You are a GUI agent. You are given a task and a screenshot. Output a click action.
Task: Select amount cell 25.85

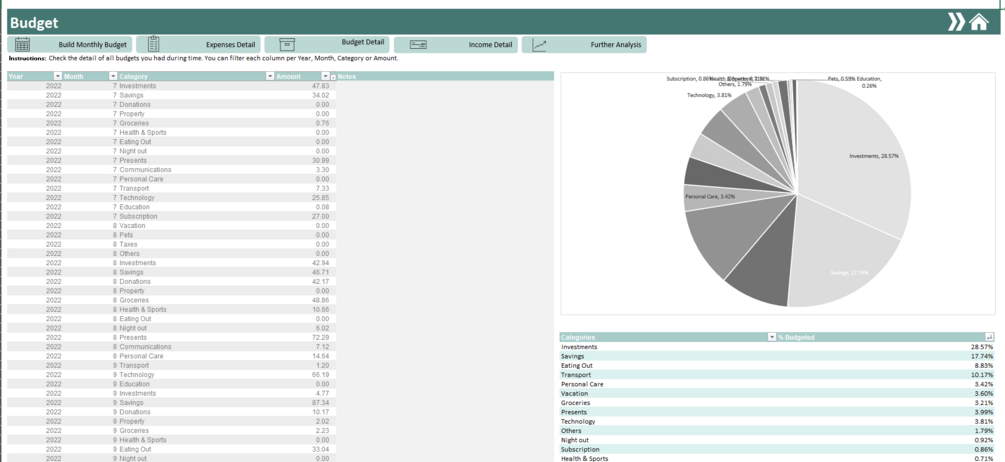coord(305,197)
